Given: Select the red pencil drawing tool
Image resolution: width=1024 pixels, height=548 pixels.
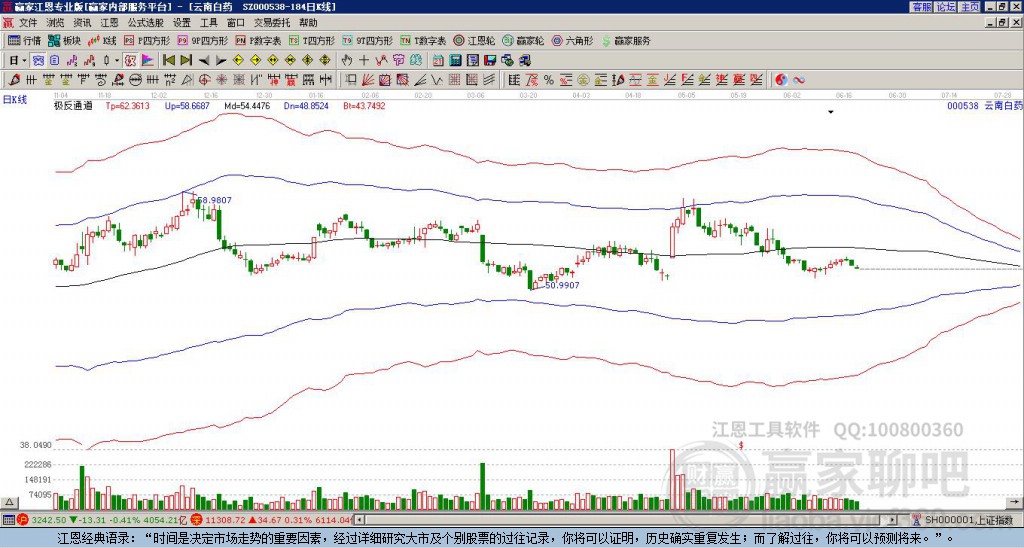Looking at the screenshot, I should (12, 80).
